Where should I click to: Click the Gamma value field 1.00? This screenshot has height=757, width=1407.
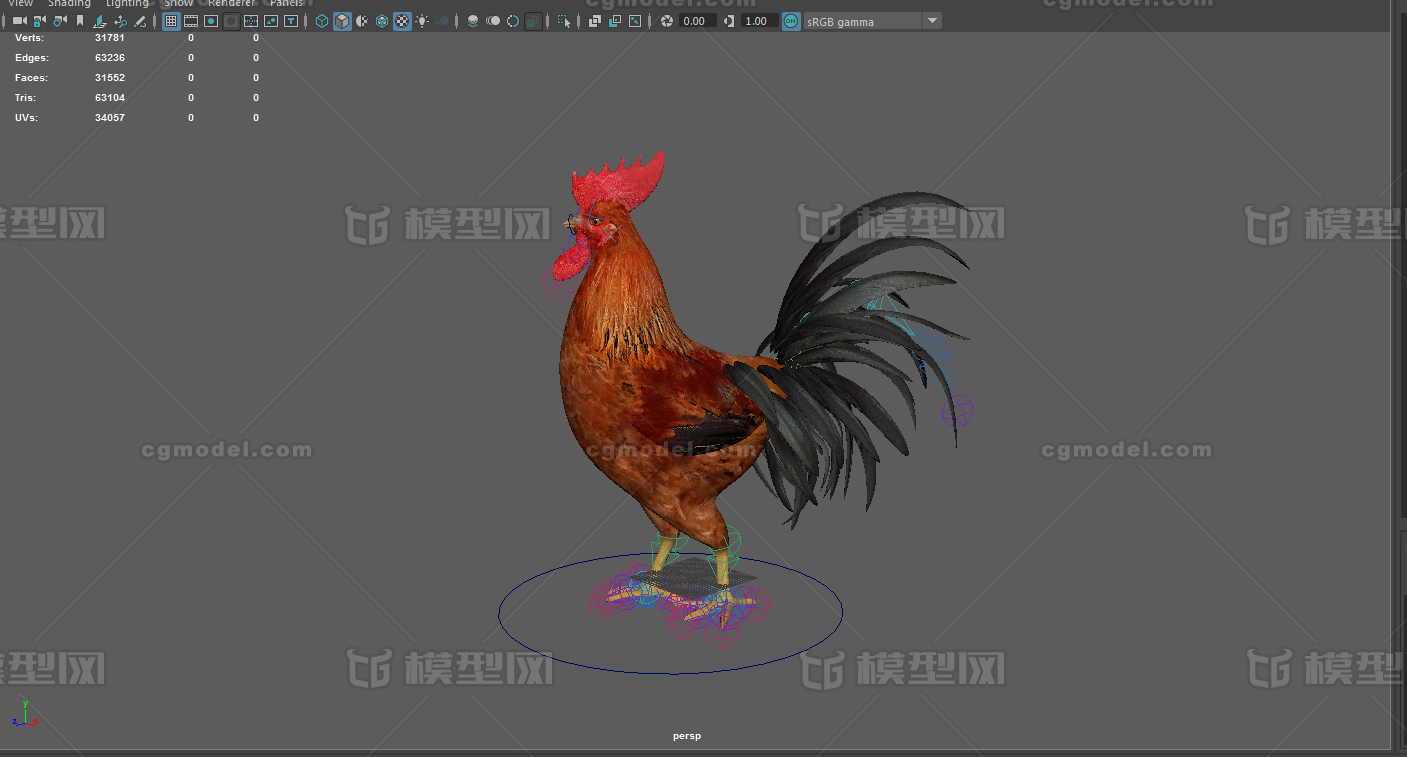(759, 21)
